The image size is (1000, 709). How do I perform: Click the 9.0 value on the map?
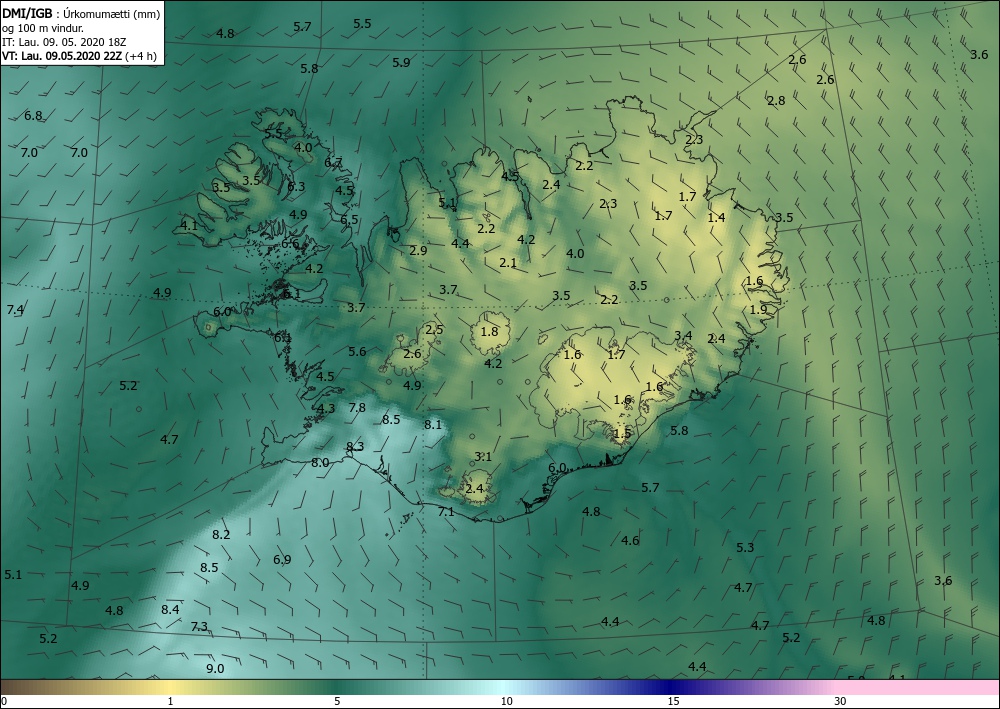pyautogui.click(x=215, y=669)
